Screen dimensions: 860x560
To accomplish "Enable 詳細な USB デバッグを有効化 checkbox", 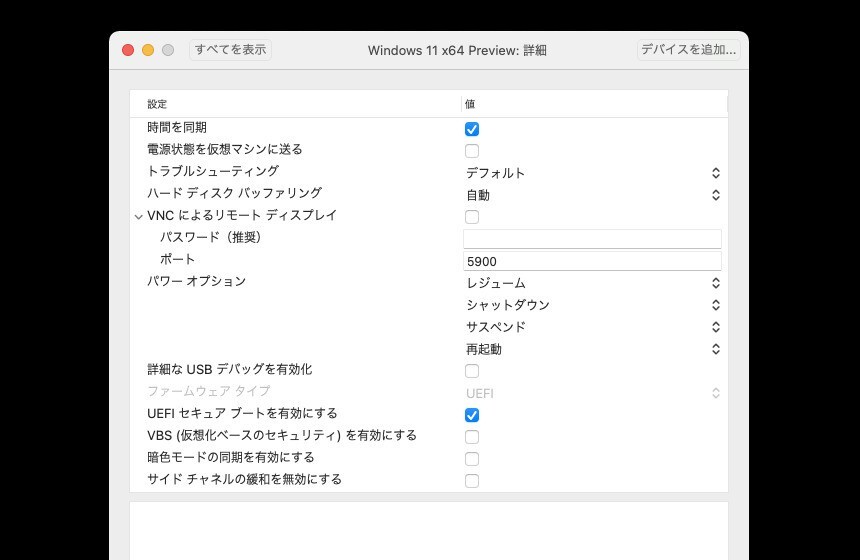I will pos(472,371).
